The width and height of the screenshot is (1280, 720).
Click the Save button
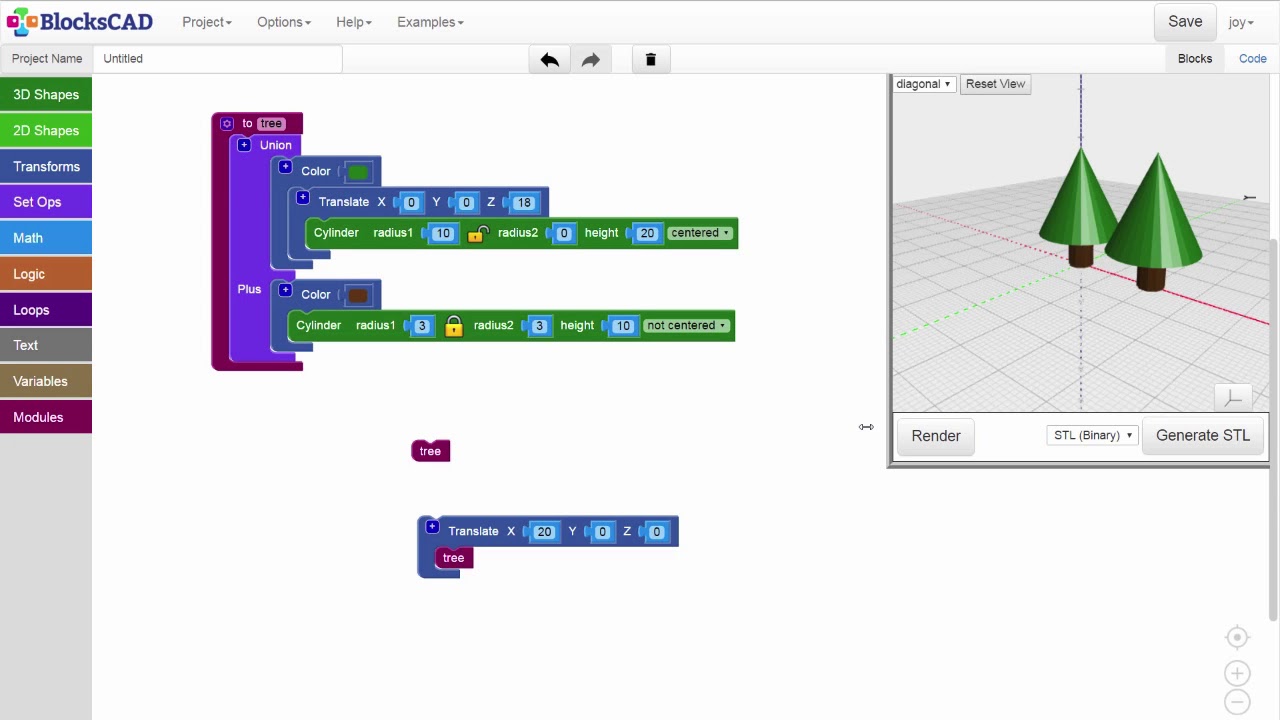1185,22
